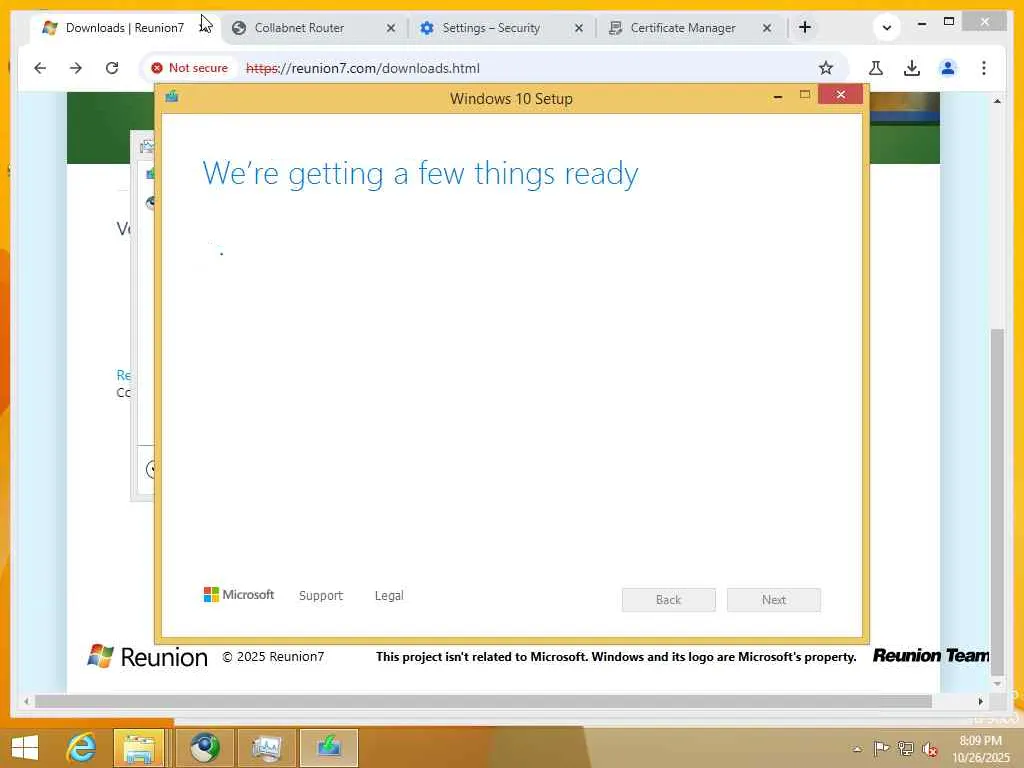This screenshot has width=1024, height=768.
Task: Click the Windows 10 Setup title icon
Action: coord(172,97)
